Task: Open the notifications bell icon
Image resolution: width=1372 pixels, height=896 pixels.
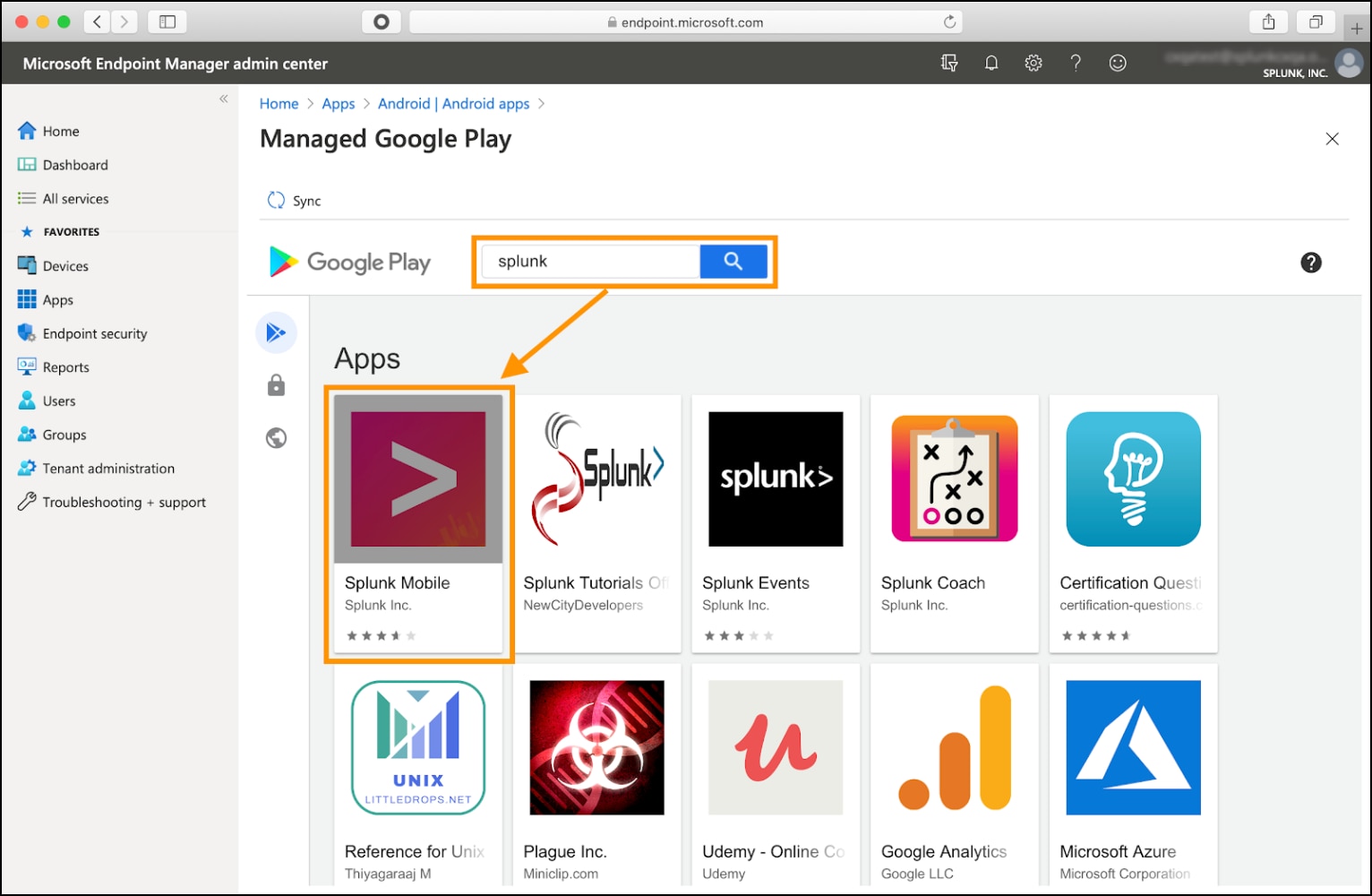Action: [991, 63]
